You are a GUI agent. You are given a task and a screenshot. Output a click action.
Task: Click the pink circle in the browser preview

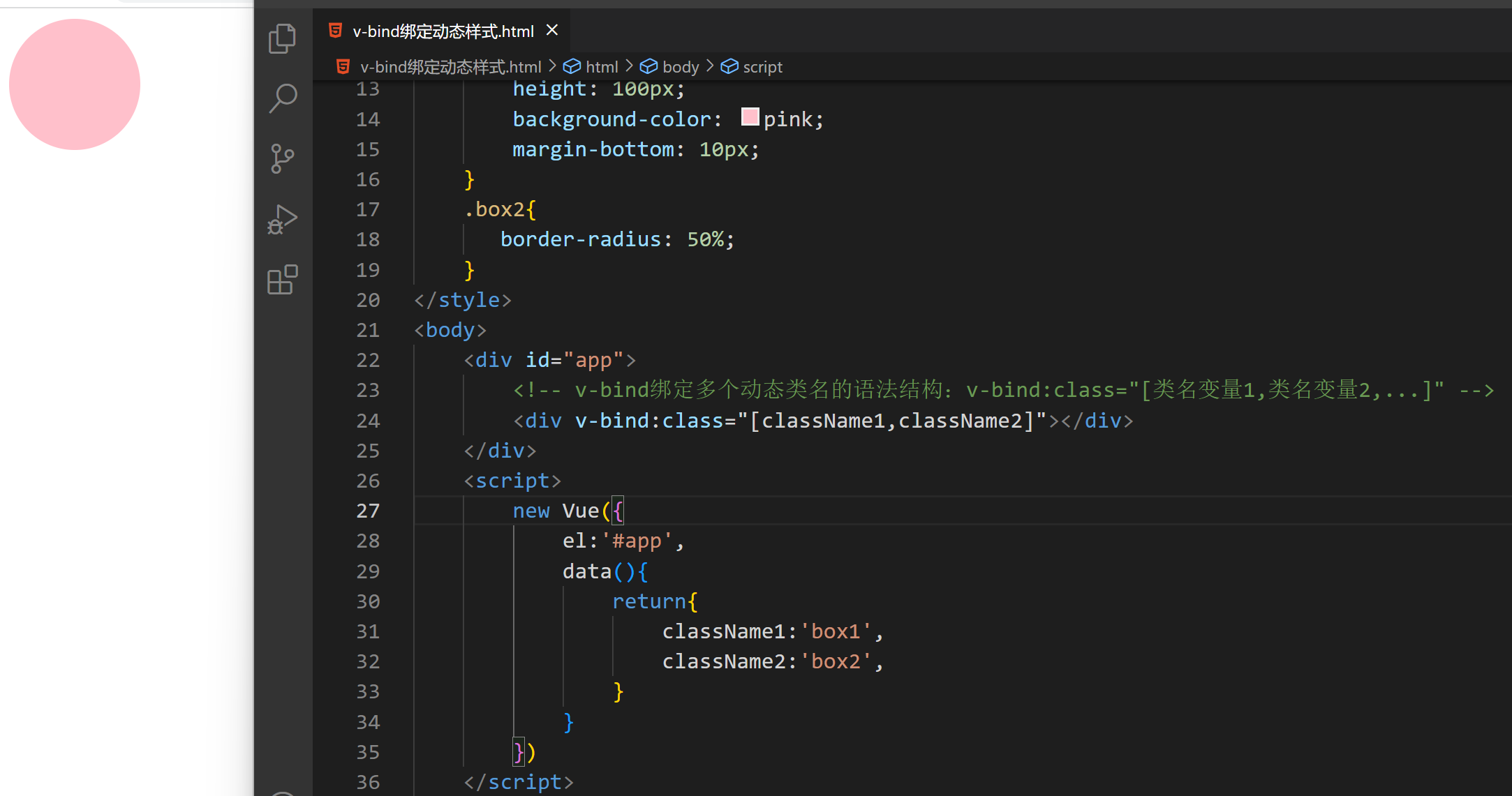pyautogui.click(x=75, y=84)
